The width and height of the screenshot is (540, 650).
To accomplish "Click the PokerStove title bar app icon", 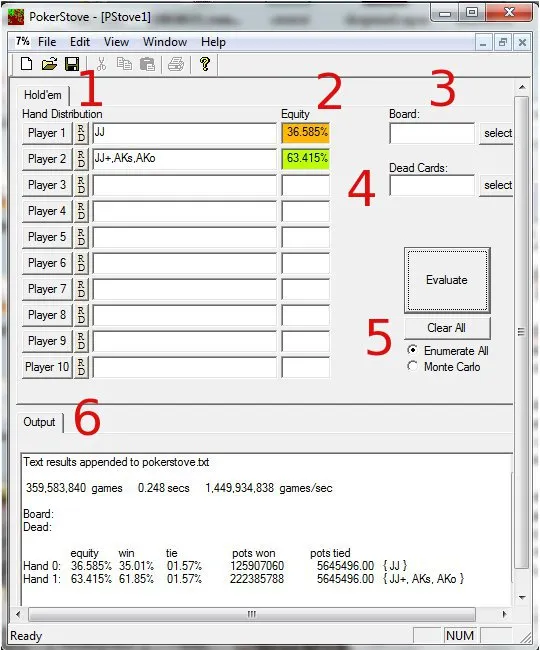I will pos(16,17).
